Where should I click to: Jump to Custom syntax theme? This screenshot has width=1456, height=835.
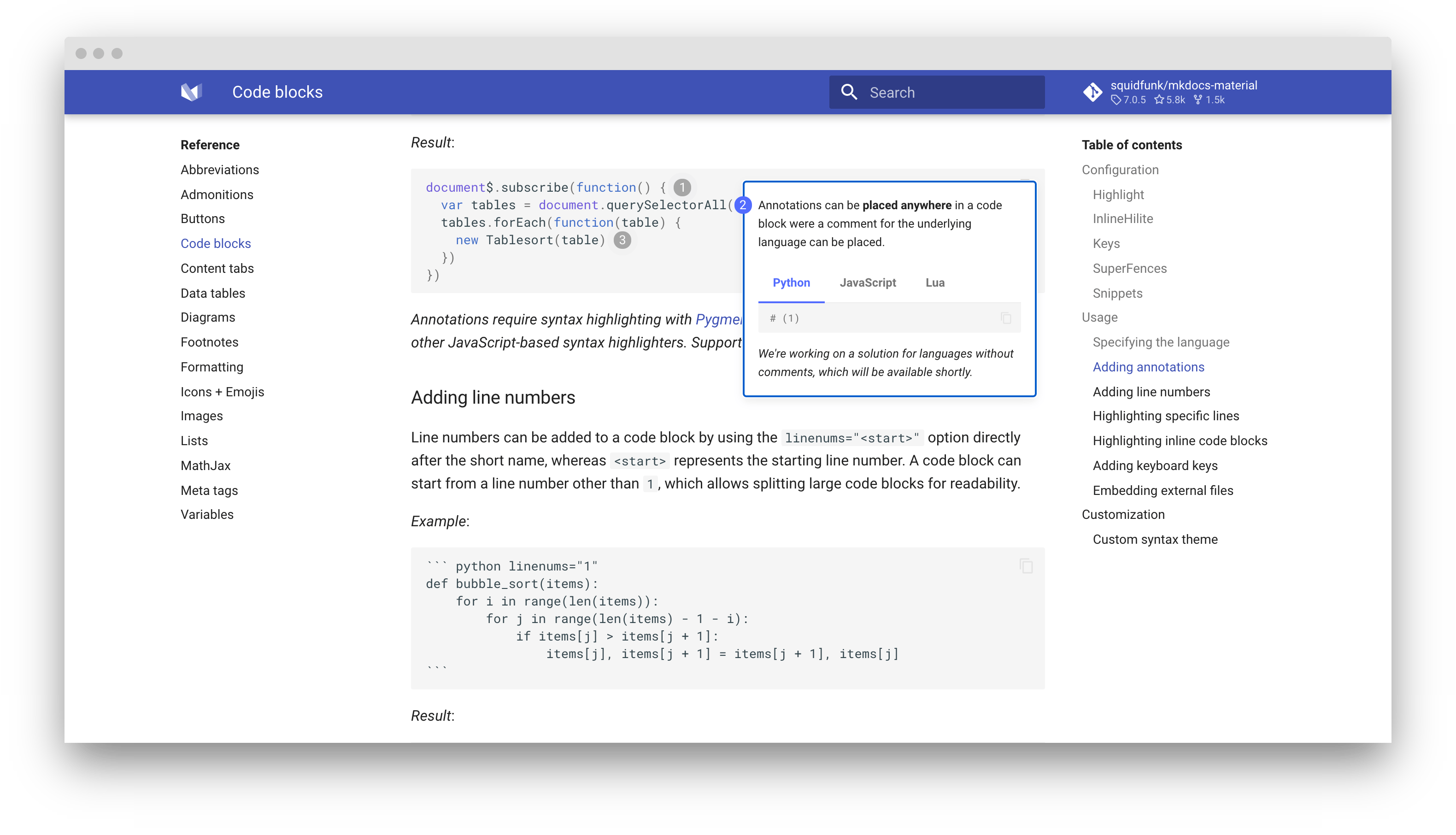pos(1155,539)
